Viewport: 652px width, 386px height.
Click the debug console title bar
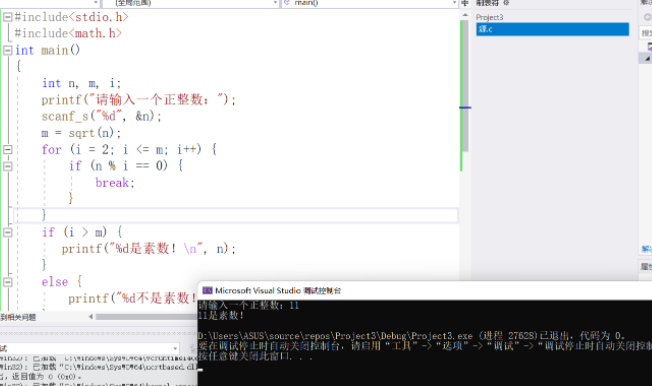coord(425,290)
